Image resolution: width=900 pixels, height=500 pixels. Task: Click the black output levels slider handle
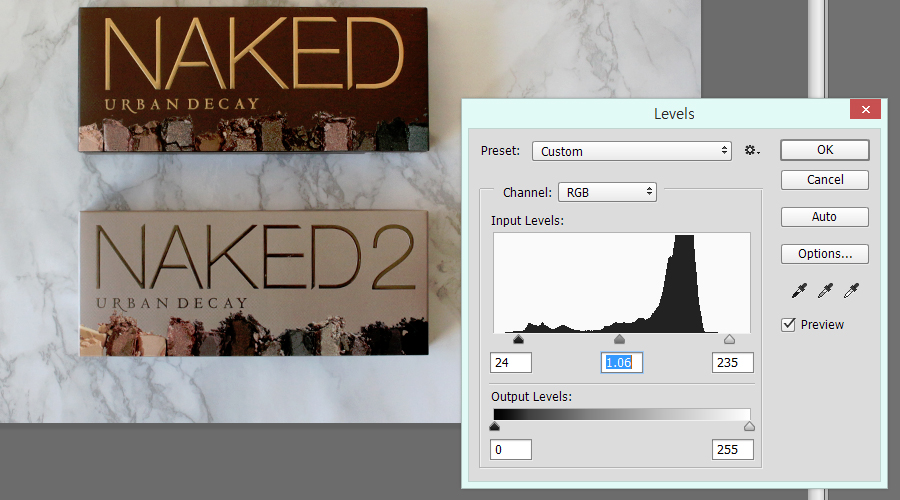[494, 427]
